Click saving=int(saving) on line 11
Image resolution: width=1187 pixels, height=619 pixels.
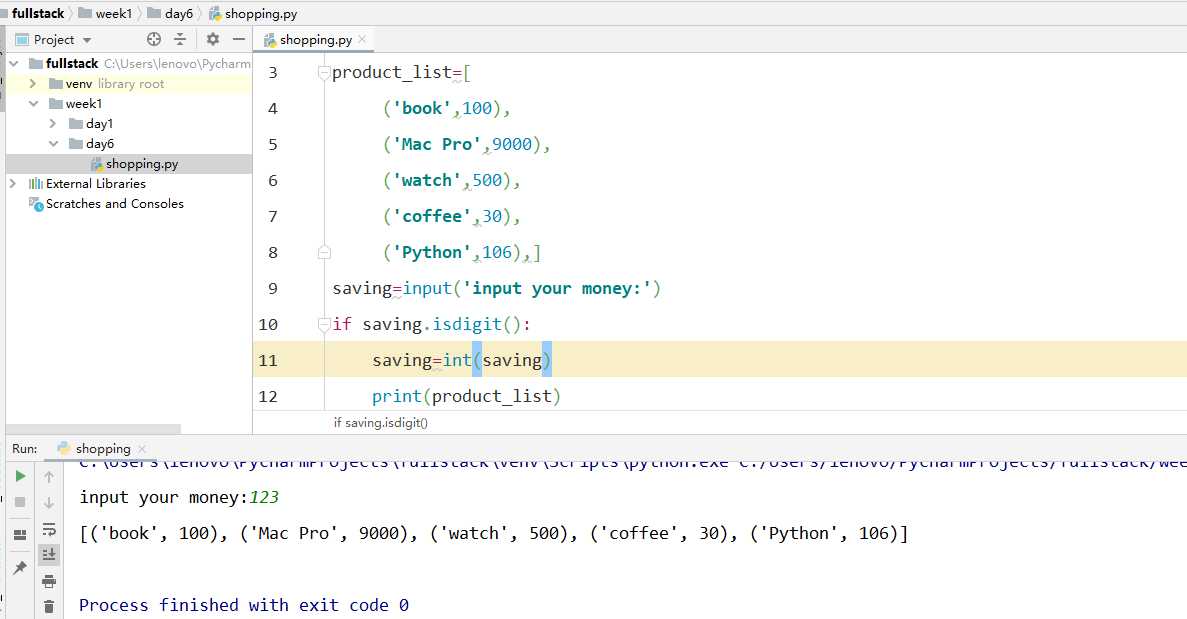click(x=462, y=361)
